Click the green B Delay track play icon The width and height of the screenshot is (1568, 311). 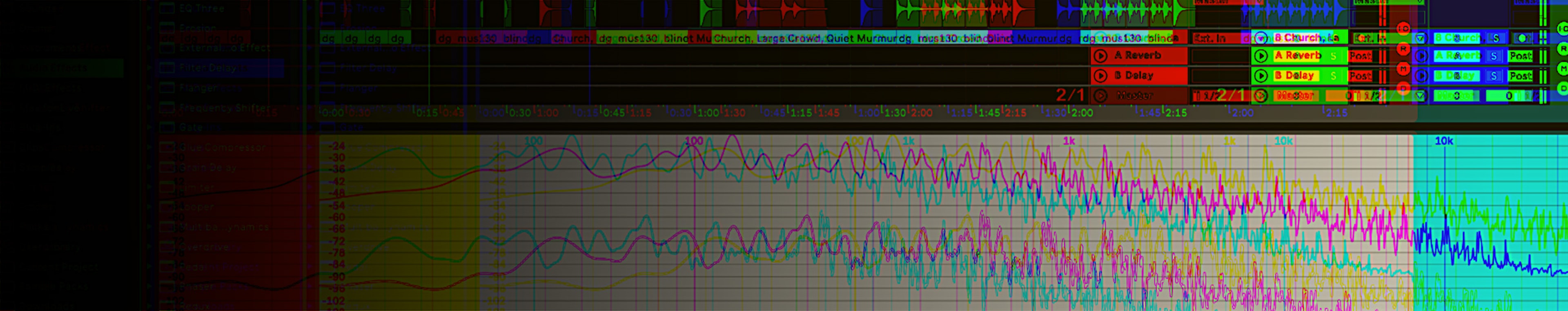1261,76
